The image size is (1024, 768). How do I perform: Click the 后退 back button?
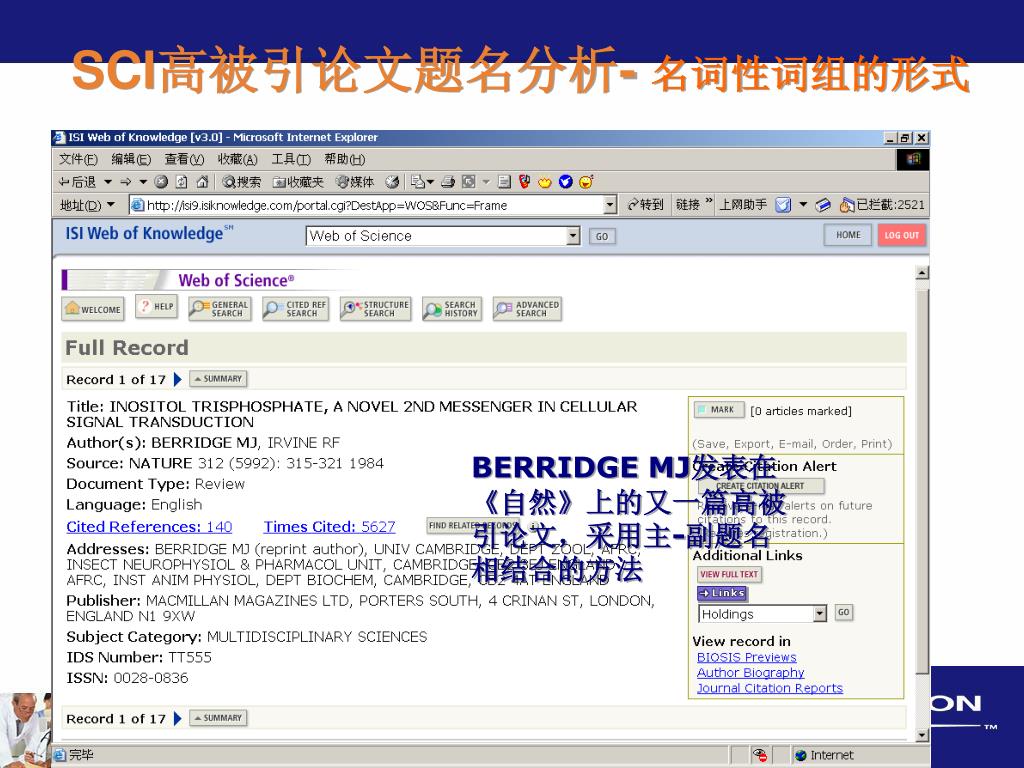point(77,182)
